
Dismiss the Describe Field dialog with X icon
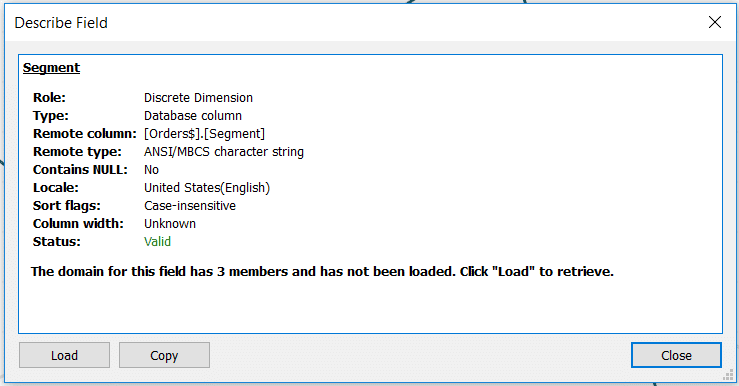tap(714, 22)
